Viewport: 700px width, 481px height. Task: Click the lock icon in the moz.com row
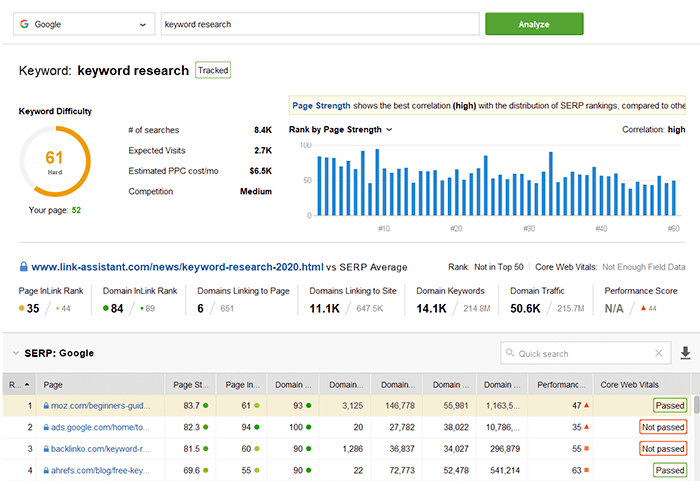(46, 406)
